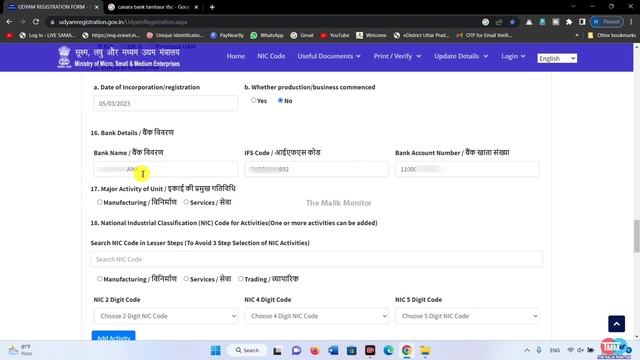Select Services as Major Activity of Unit

point(186,202)
